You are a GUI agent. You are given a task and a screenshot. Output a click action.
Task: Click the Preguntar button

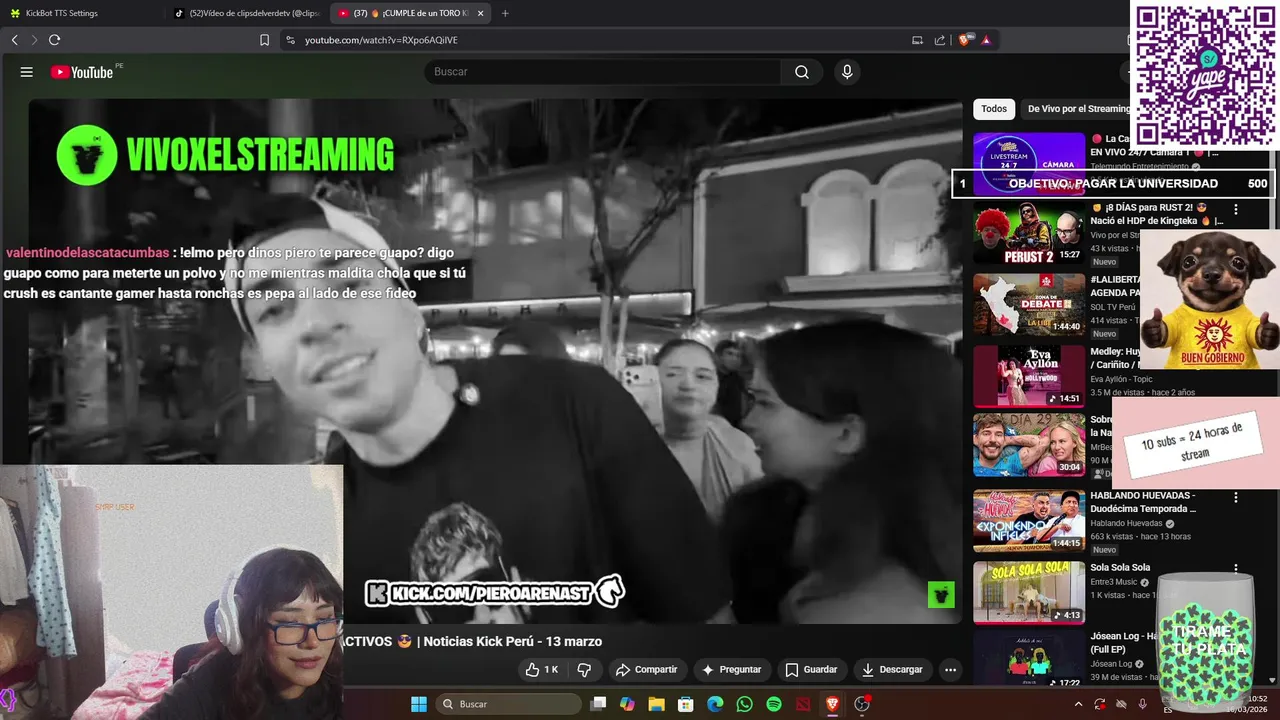click(731, 669)
